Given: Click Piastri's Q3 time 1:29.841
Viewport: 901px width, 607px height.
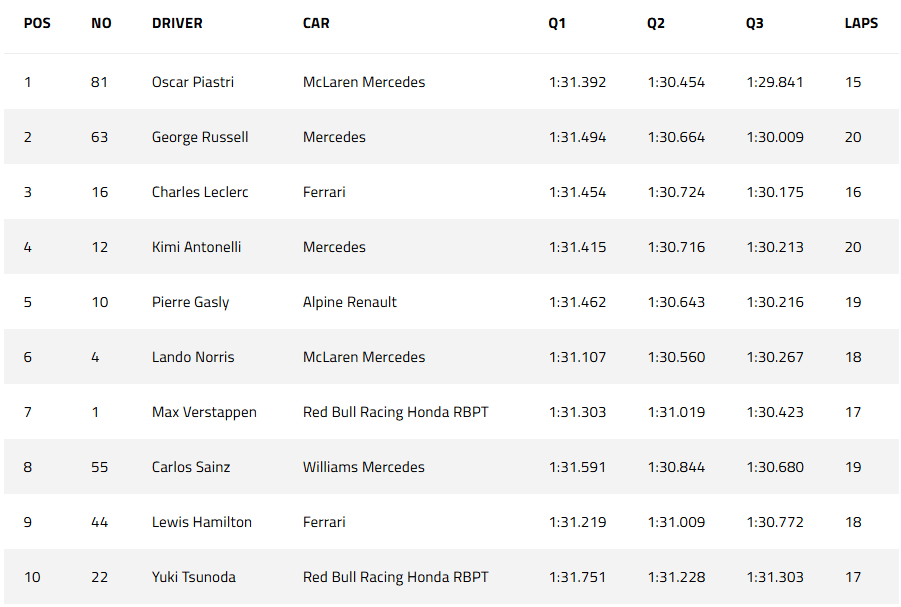Looking at the screenshot, I should tap(774, 82).
